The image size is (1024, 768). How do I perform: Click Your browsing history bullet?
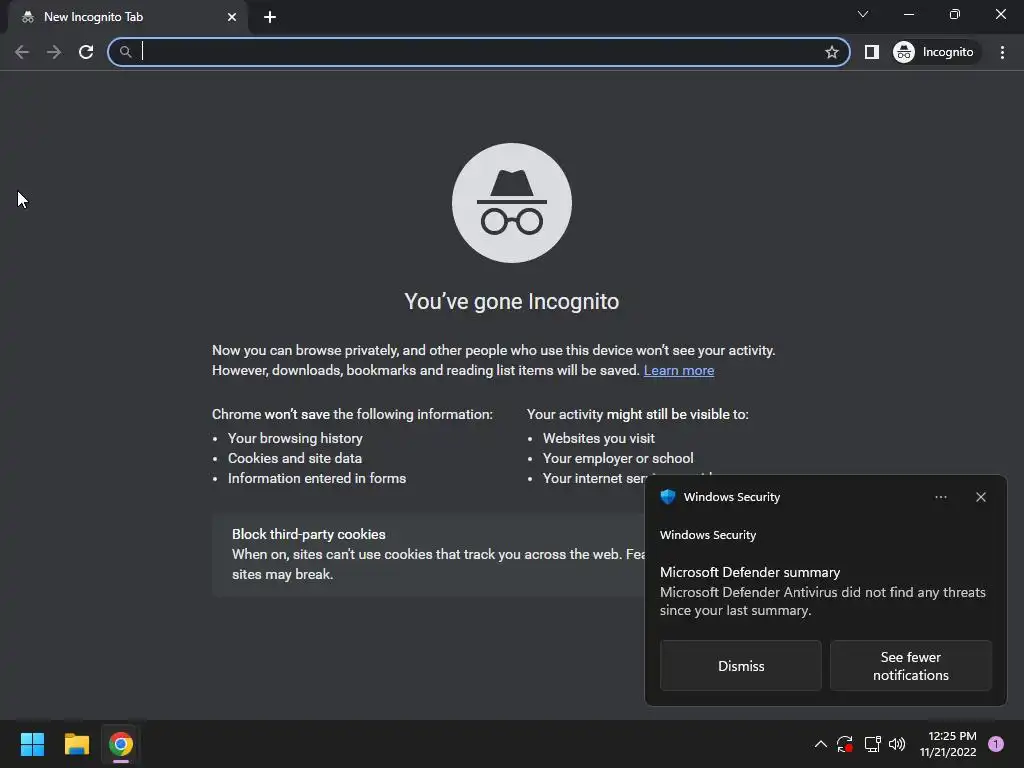(x=295, y=438)
